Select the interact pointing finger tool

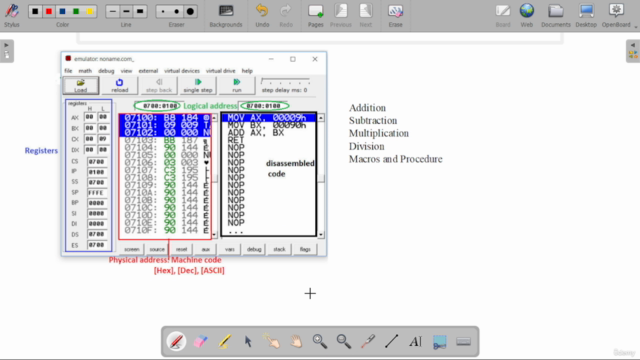(272, 342)
